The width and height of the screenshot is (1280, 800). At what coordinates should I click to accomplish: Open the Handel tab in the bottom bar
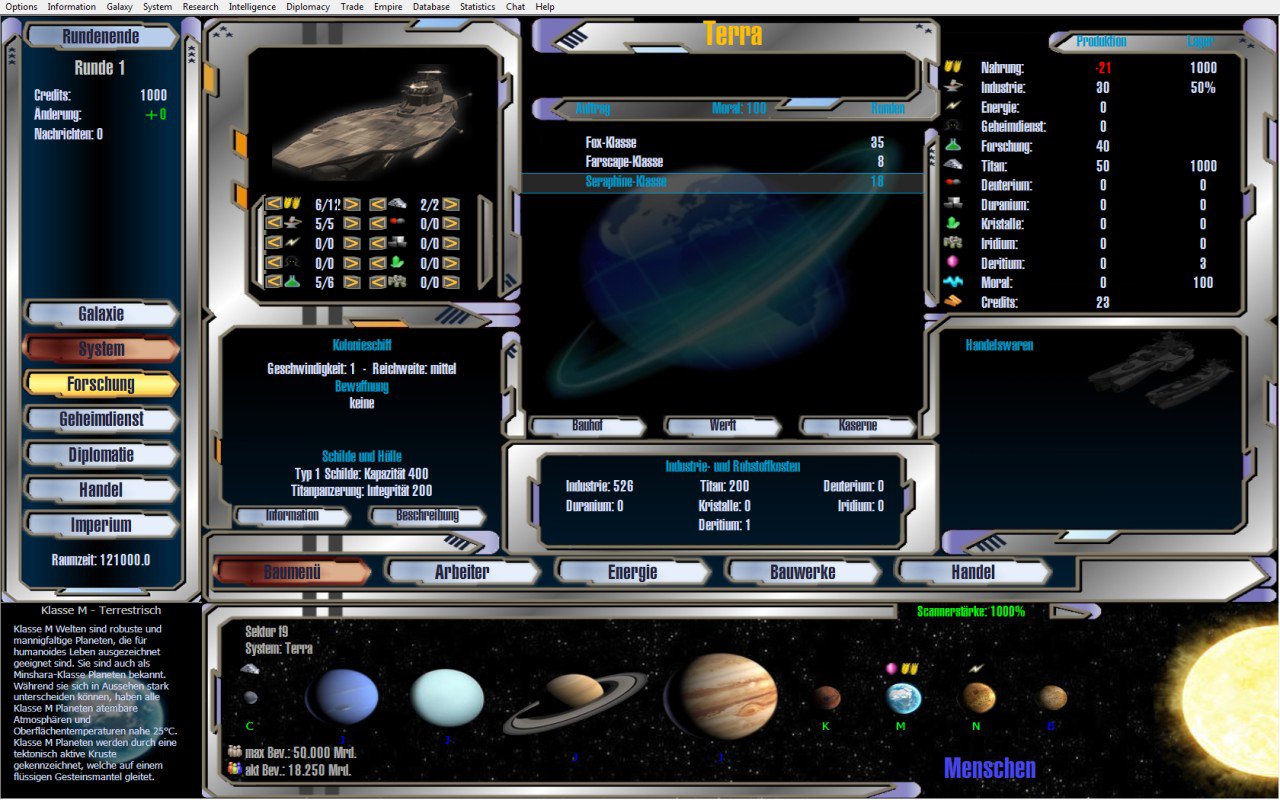(973, 572)
